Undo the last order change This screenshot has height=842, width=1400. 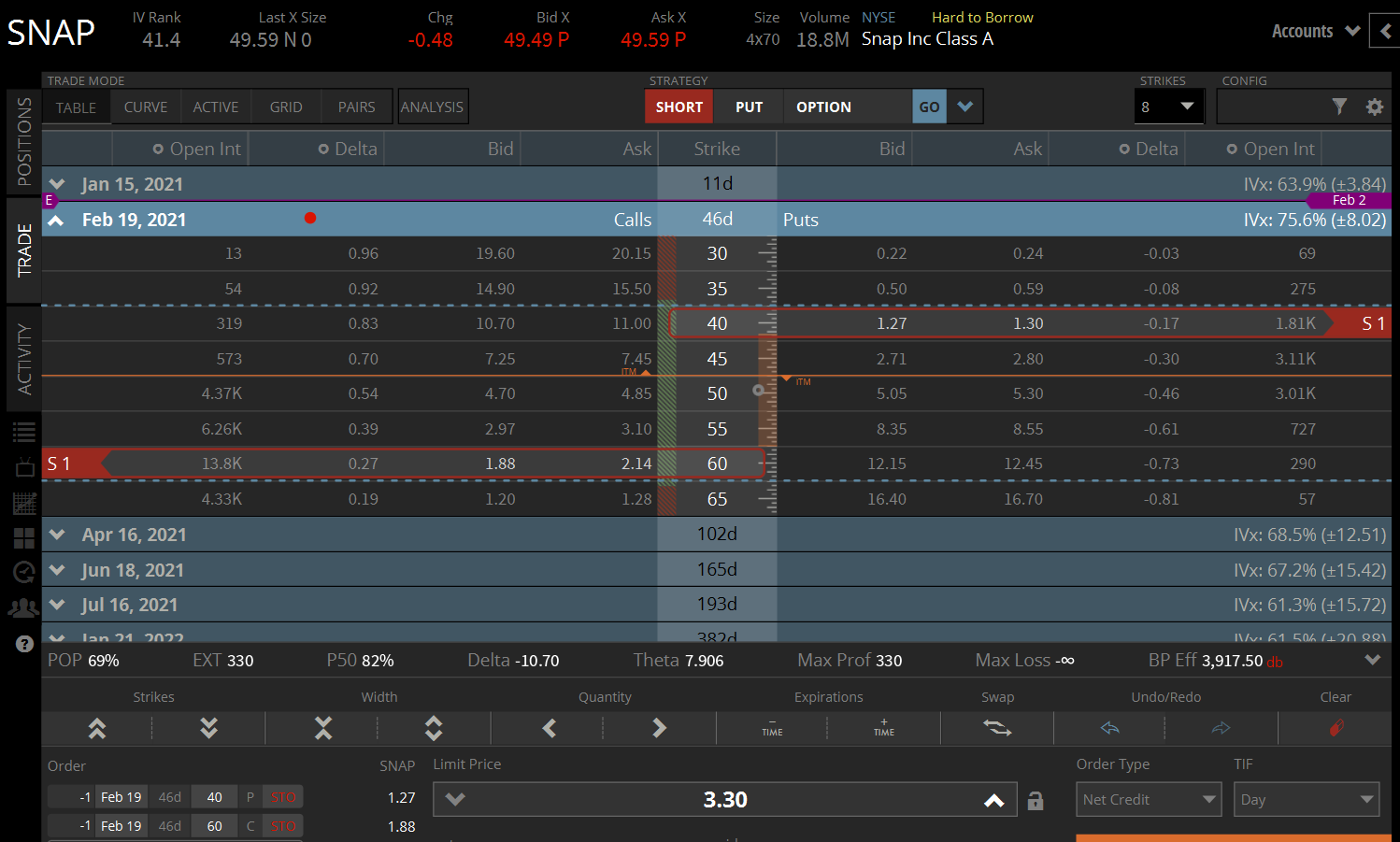[x=1109, y=728]
